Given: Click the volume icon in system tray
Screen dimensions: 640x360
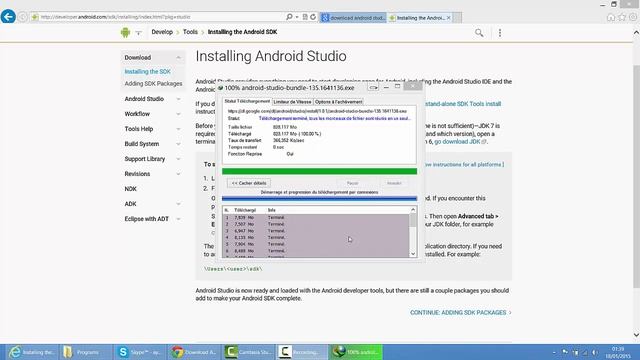Looking at the screenshot, I should (595, 352).
